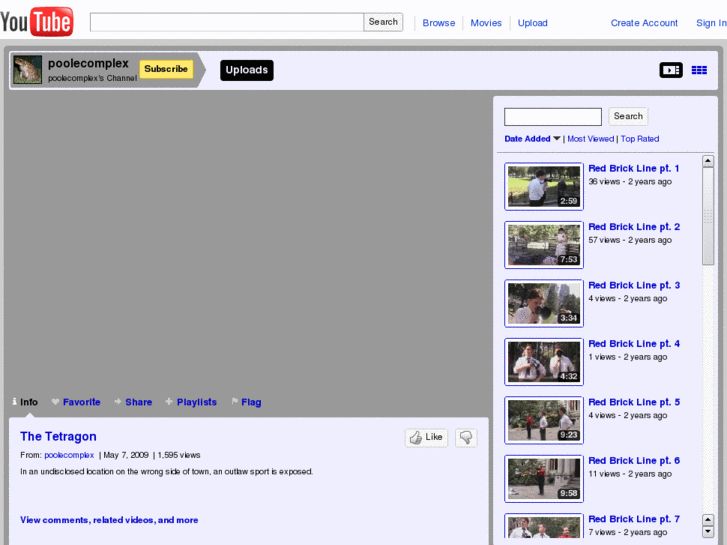Screen dimensions: 727x545
Task: Click Red Brick Line pt. 2 title
Action: pyautogui.click(x=634, y=227)
